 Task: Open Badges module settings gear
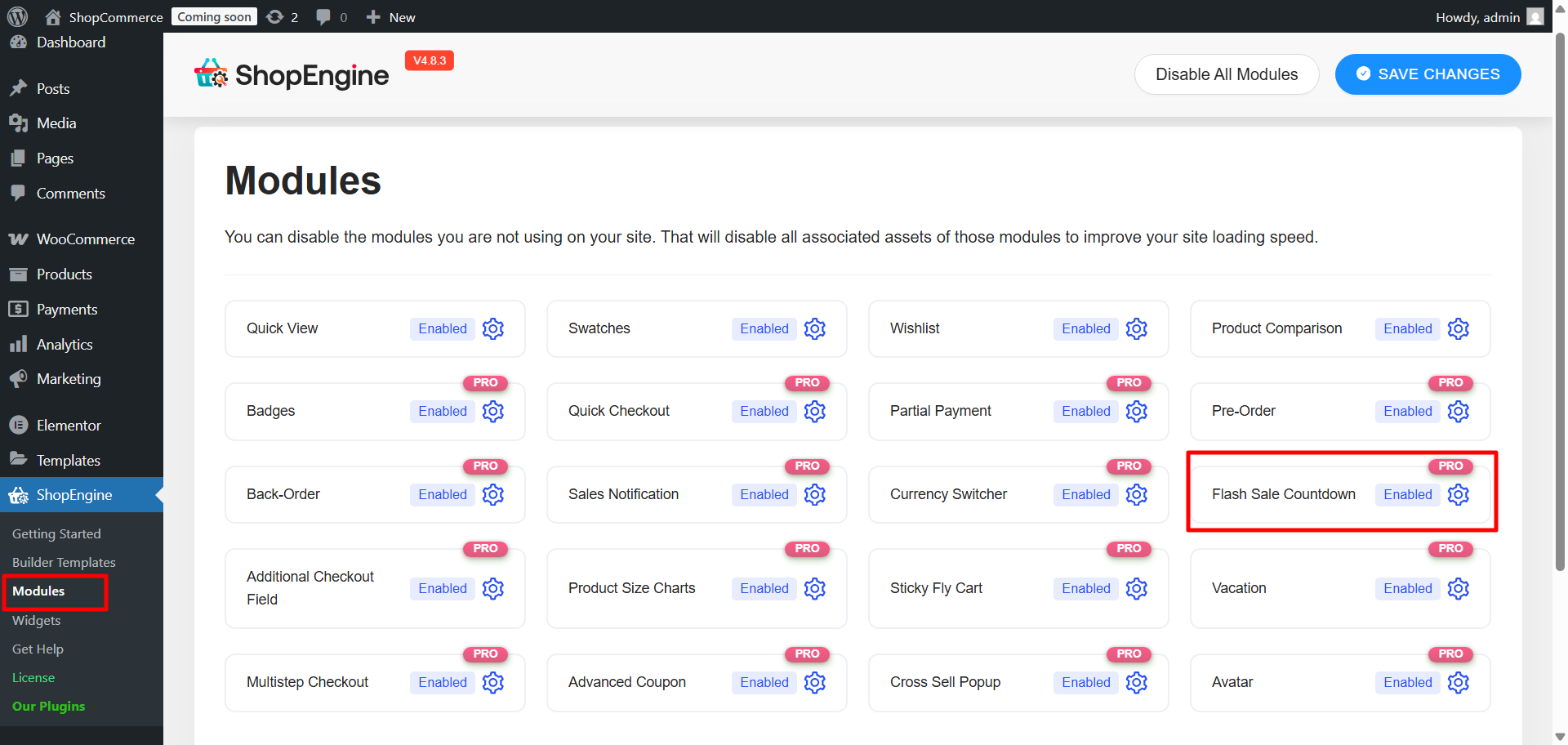click(493, 411)
